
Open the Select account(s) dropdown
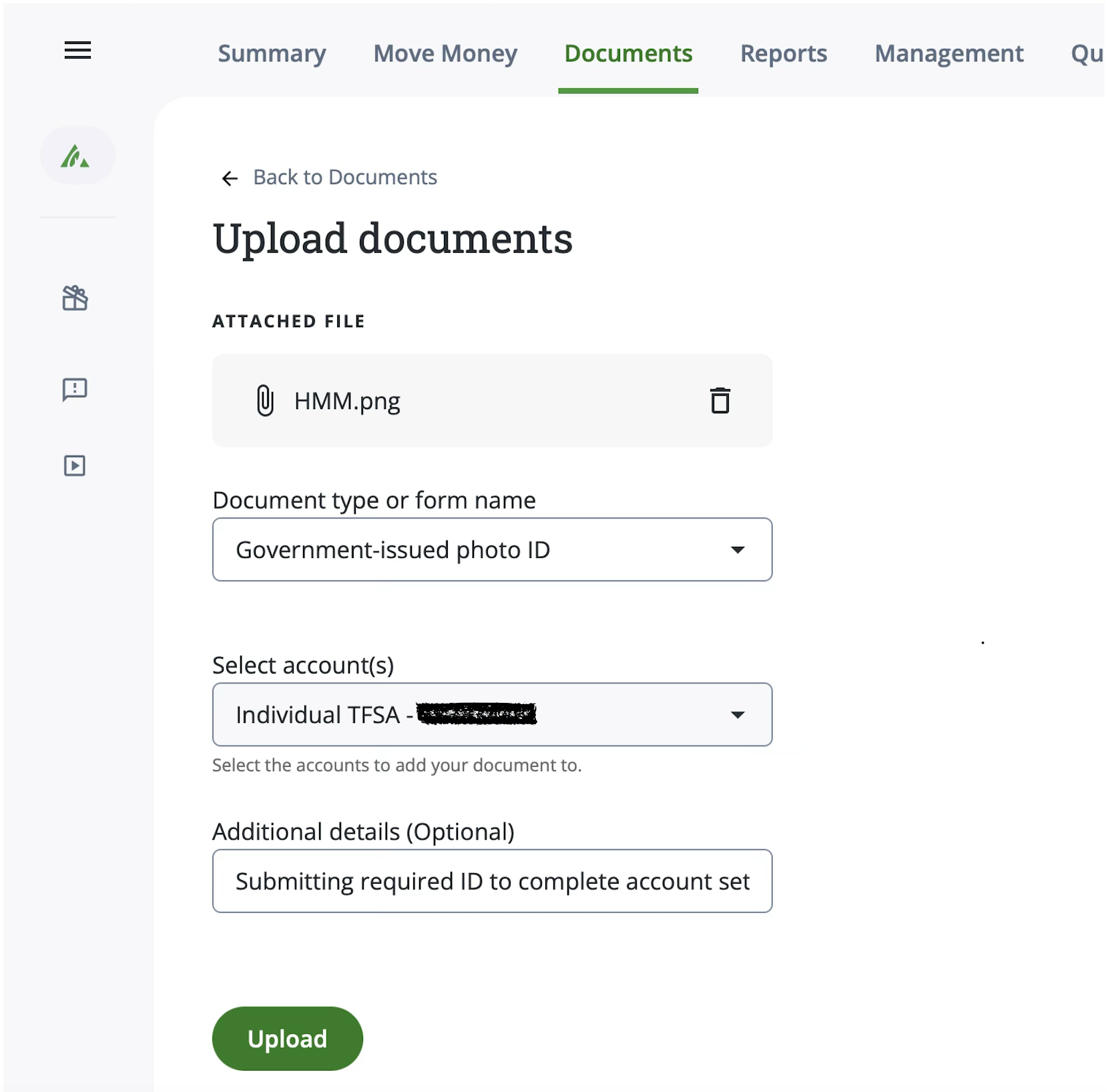[x=492, y=714]
